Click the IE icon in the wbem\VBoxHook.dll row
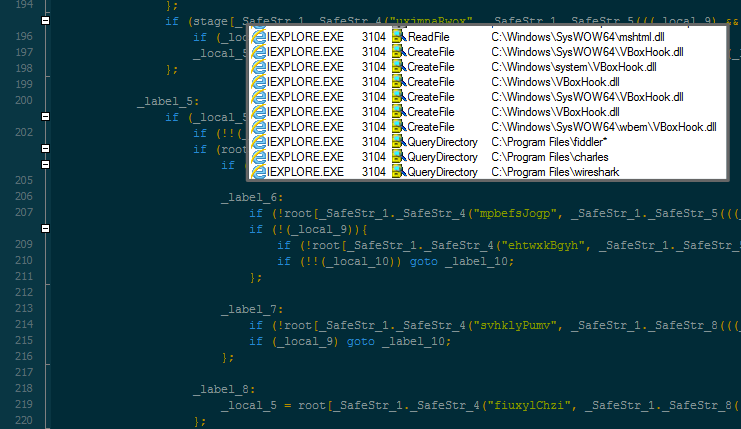 pyautogui.click(x=259, y=127)
